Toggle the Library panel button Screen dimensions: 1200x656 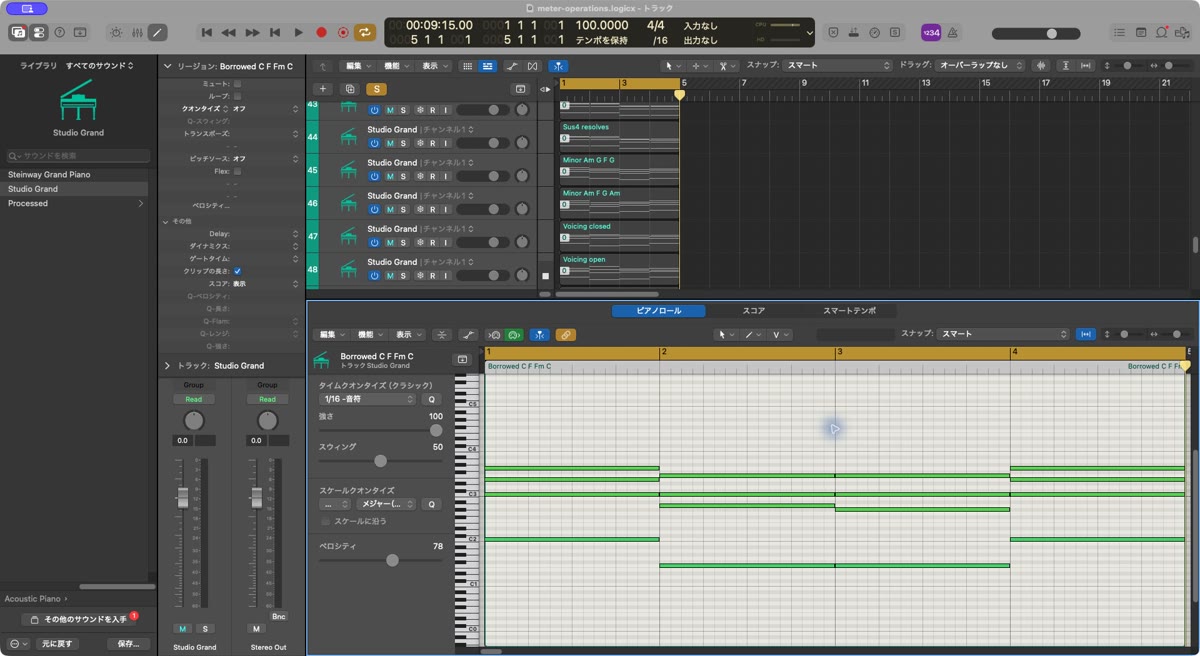click(x=18, y=32)
